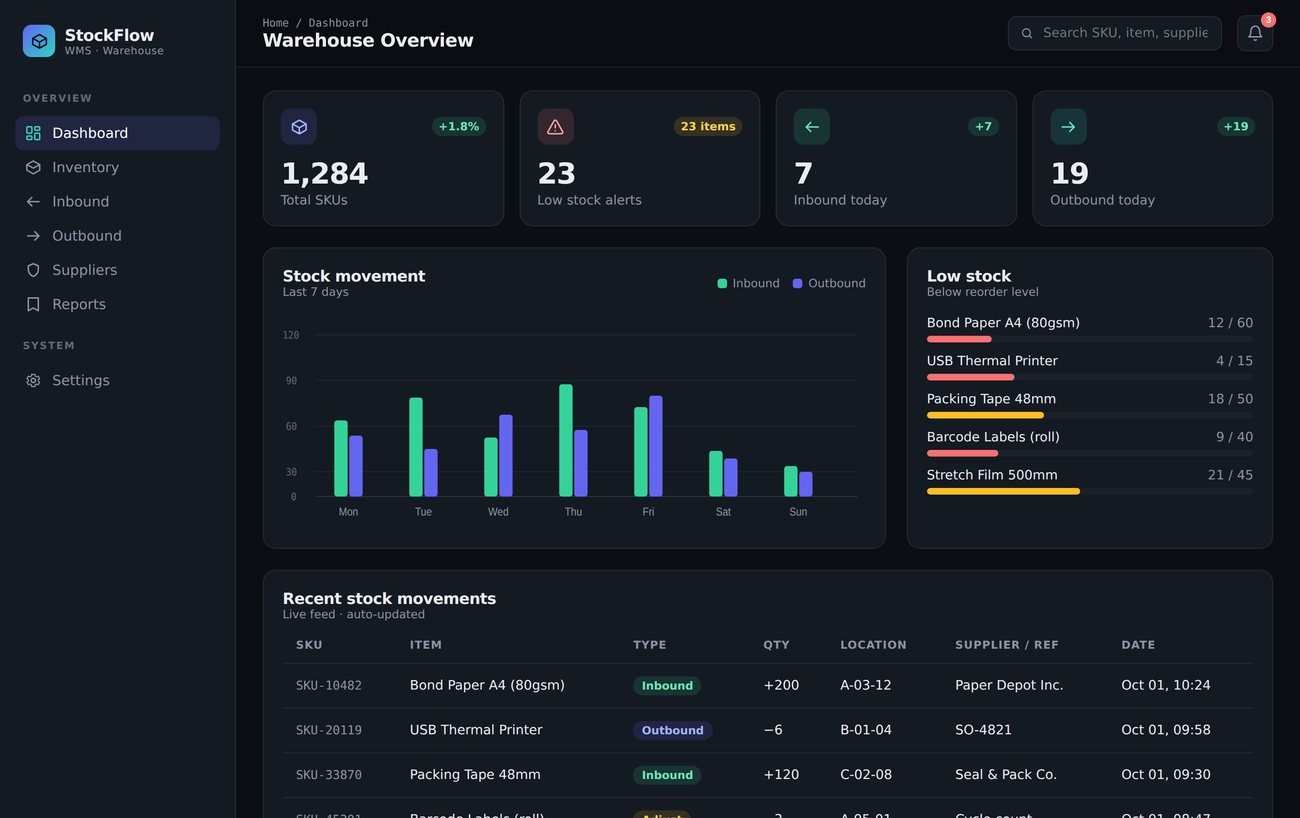Click Thursday's inbound bar in chart

click(x=566, y=440)
